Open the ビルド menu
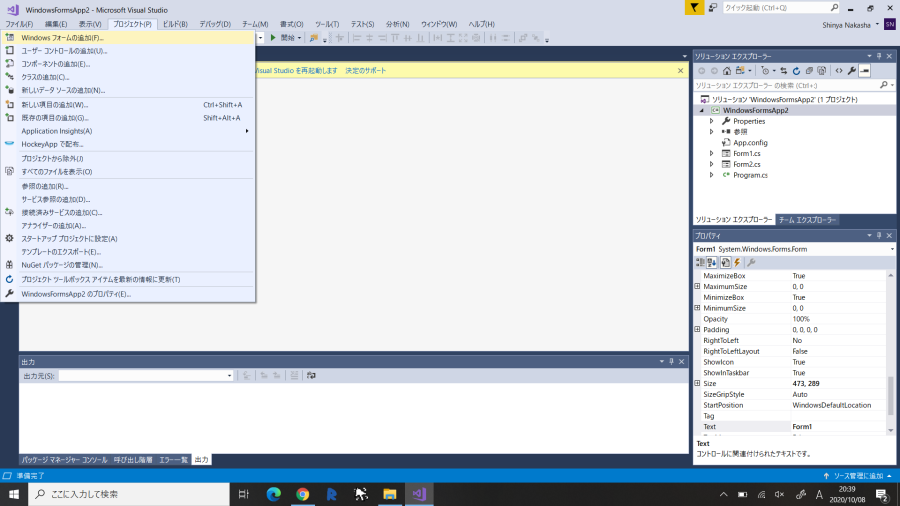This screenshot has width=900, height=506. tap(175, 24)
